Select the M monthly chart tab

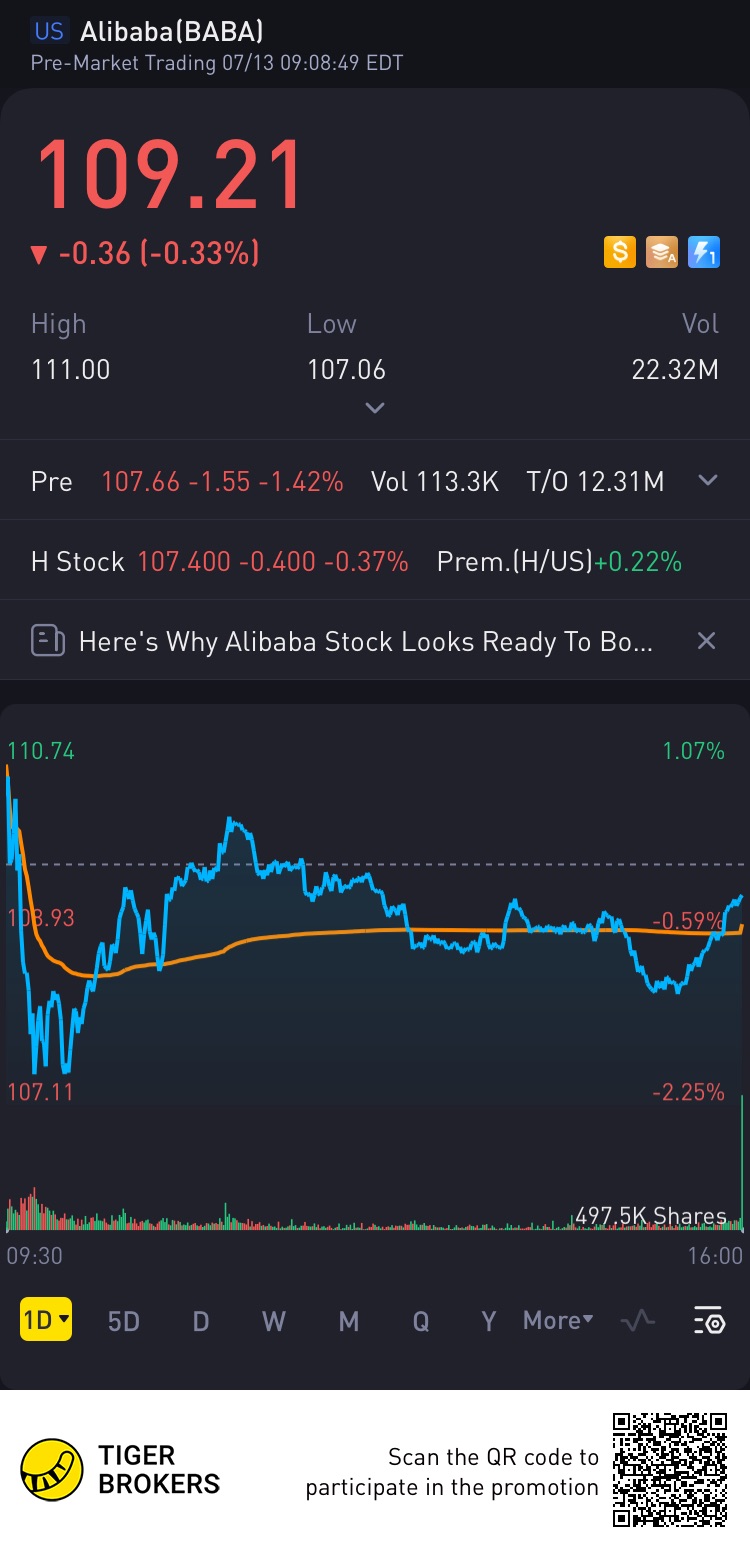(x=348, y=1321)
